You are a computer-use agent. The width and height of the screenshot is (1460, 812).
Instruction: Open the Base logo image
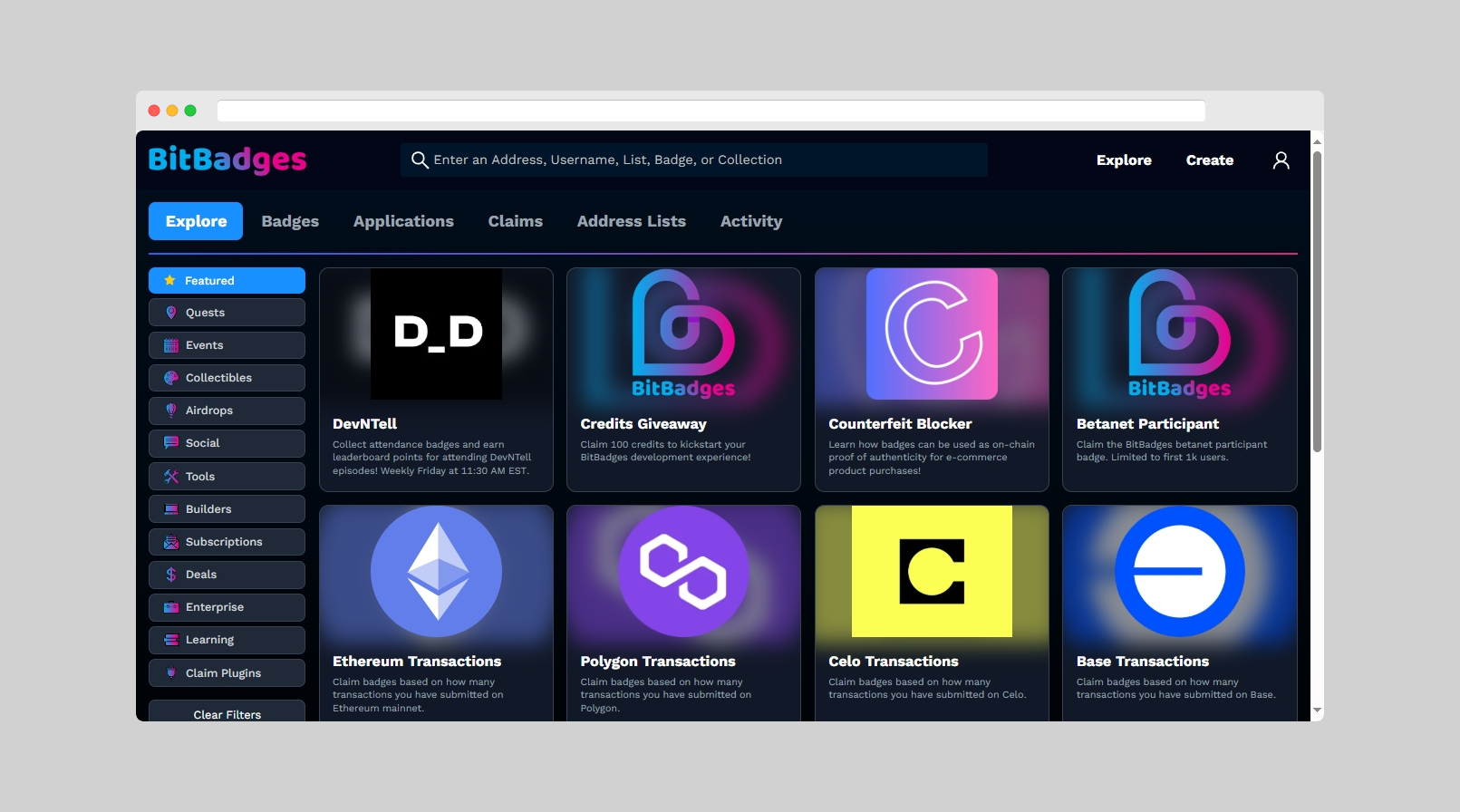coord(1179,572)
